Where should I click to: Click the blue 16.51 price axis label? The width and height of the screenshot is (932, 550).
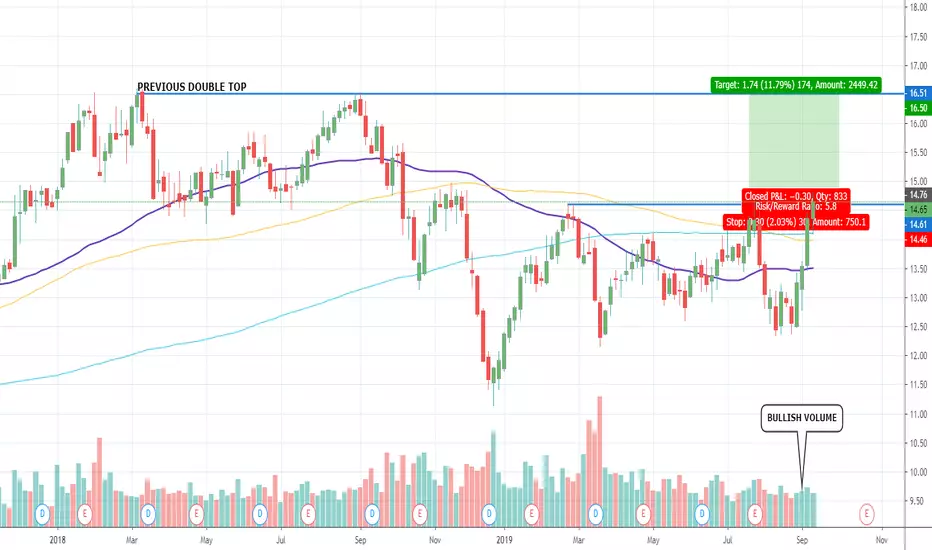point(918,93)
